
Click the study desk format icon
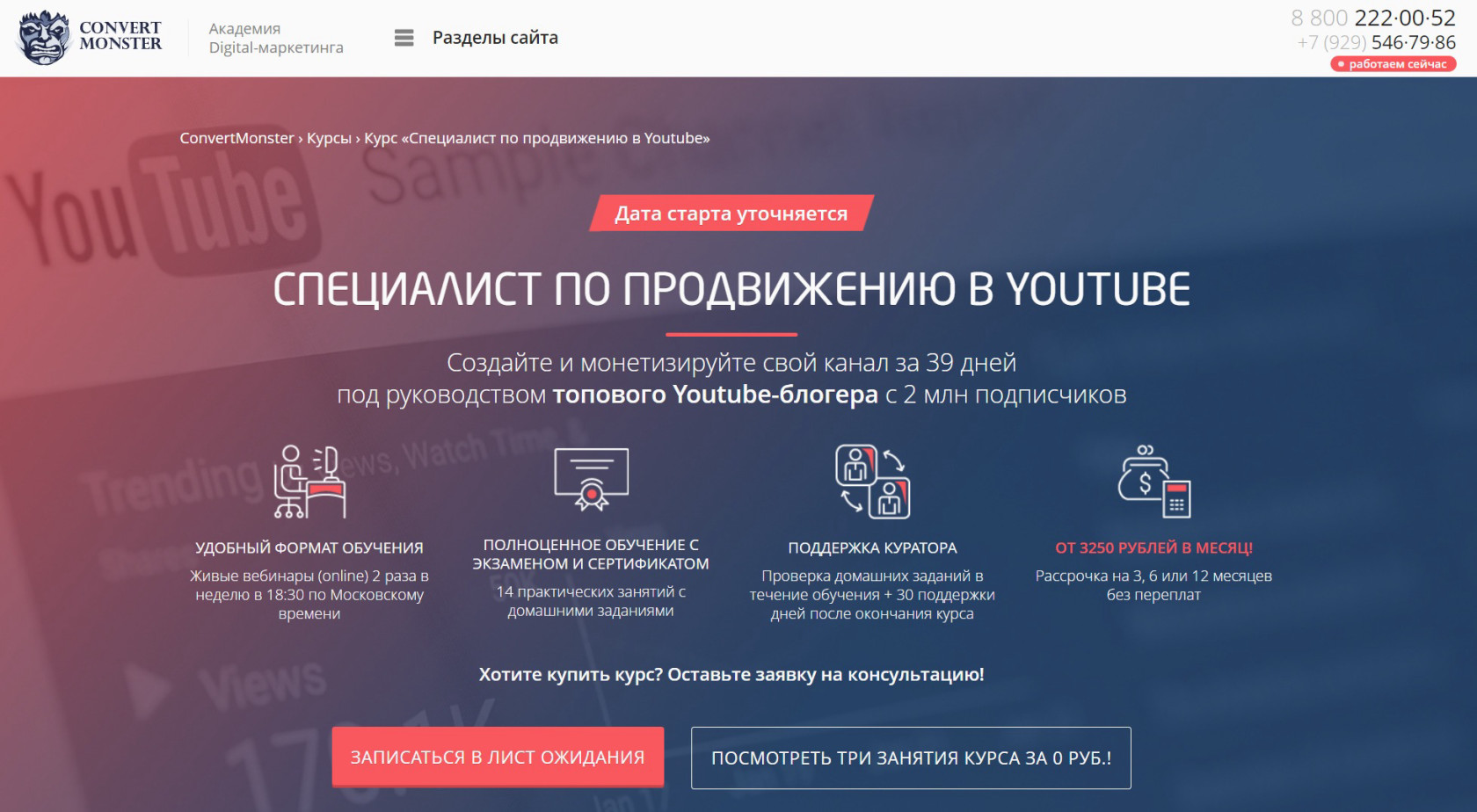[x=309, y=481]
